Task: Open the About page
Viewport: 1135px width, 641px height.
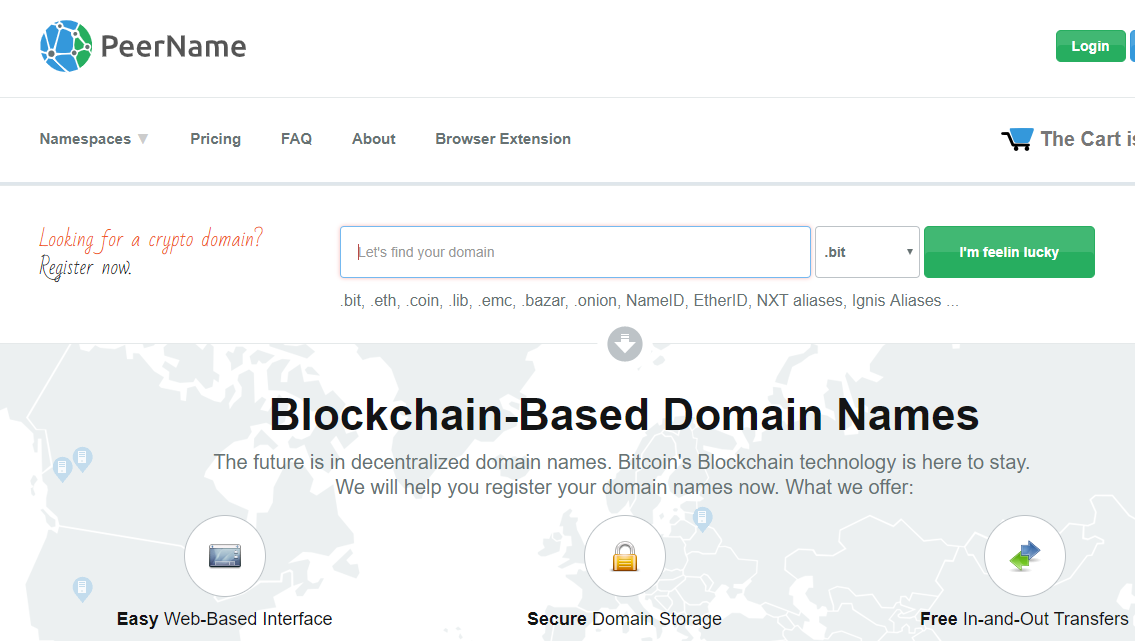Action: point(374,139)
